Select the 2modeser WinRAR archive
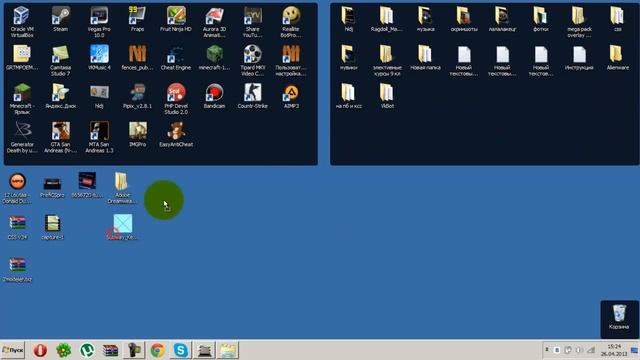 click(17, 265)
